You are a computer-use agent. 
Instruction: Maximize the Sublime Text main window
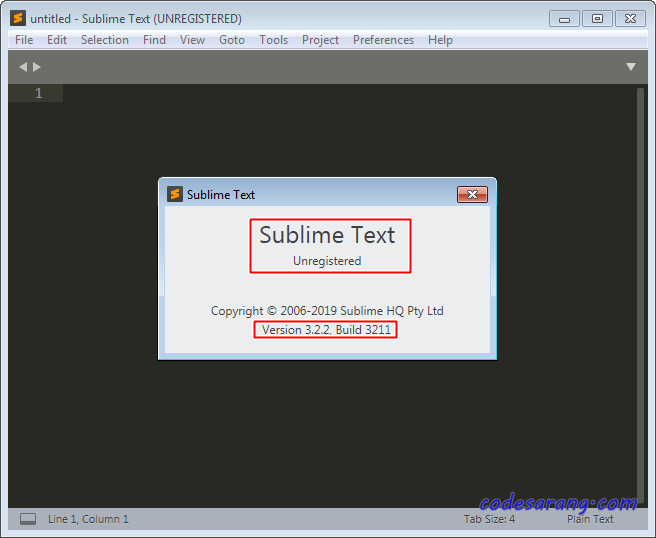[x=597, y=19]
